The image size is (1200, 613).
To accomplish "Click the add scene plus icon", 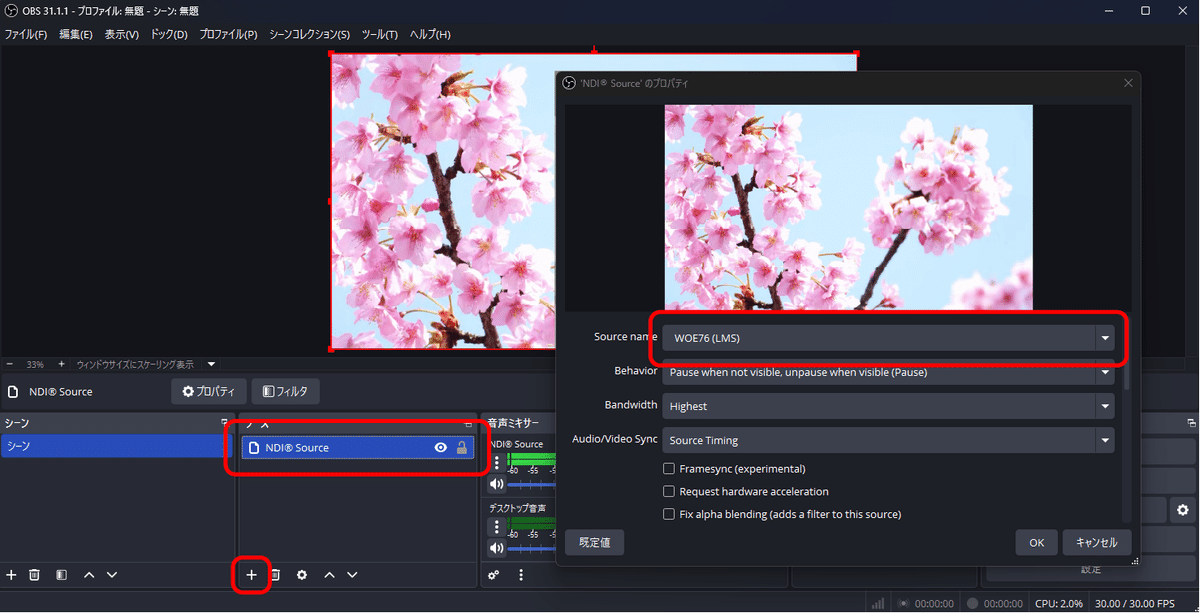I will pos(11,575).
